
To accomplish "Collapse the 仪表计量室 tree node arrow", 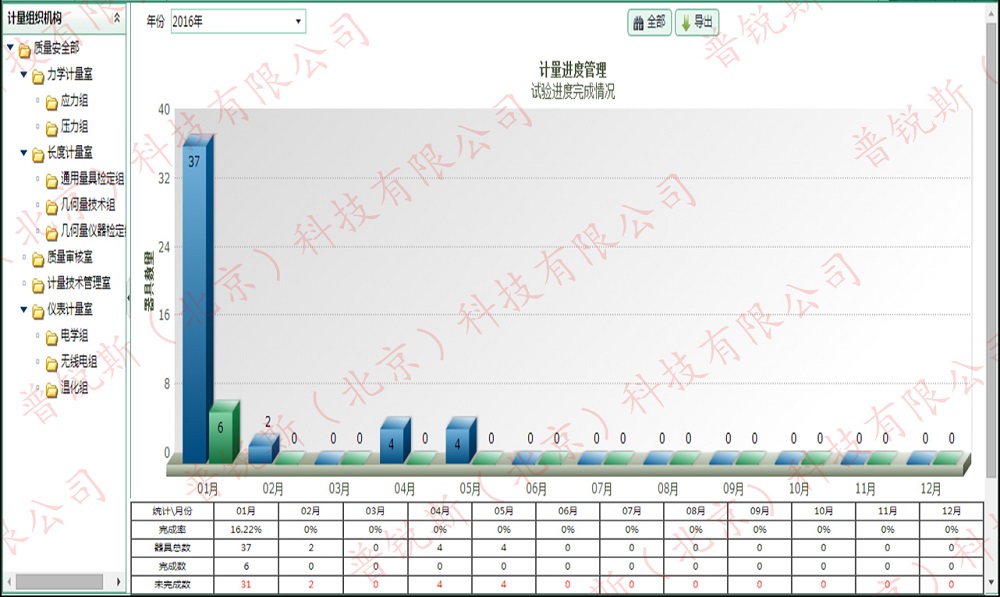I will (24, 310).
